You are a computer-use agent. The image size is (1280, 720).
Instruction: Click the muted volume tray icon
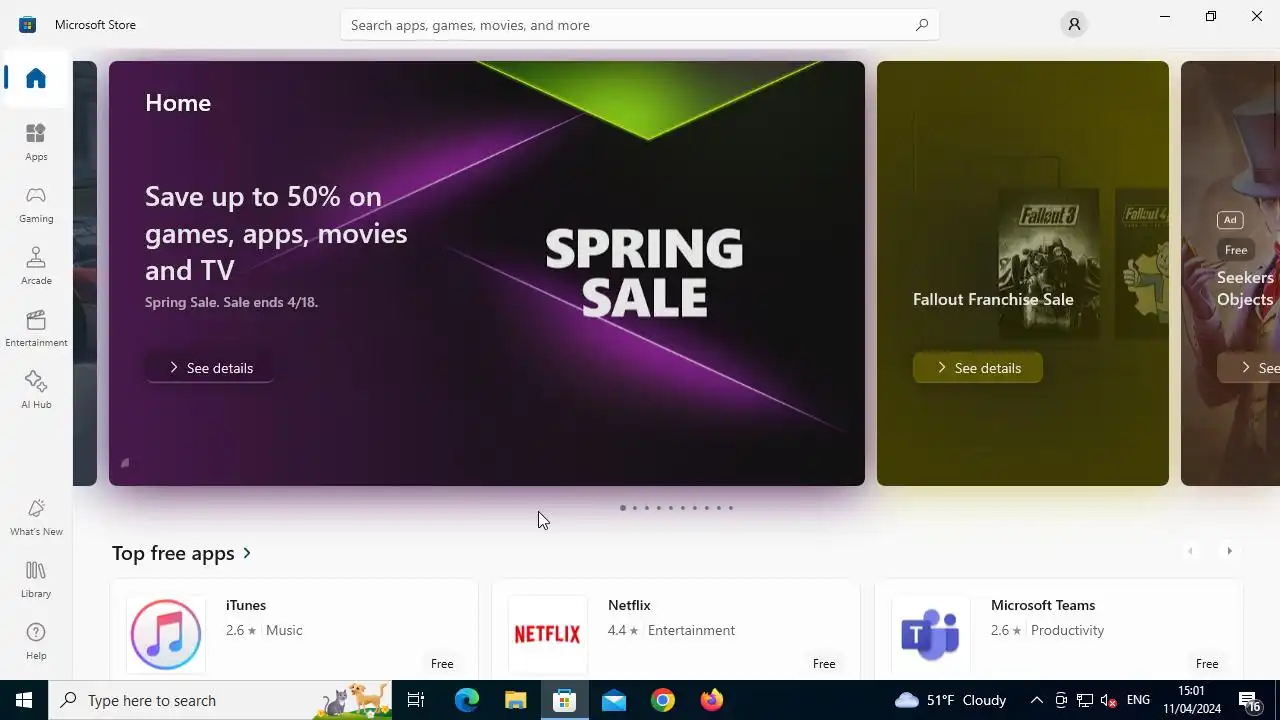[x=1108, y=700]
